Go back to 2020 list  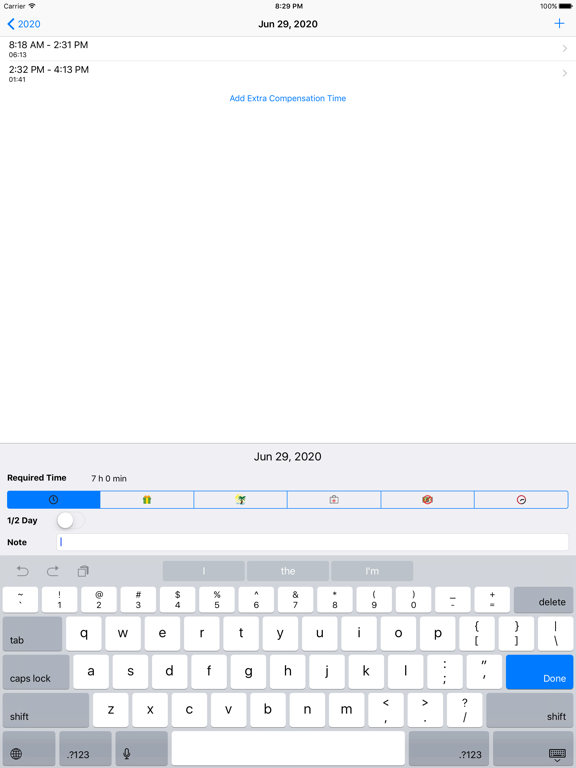(x=24, y=24)
